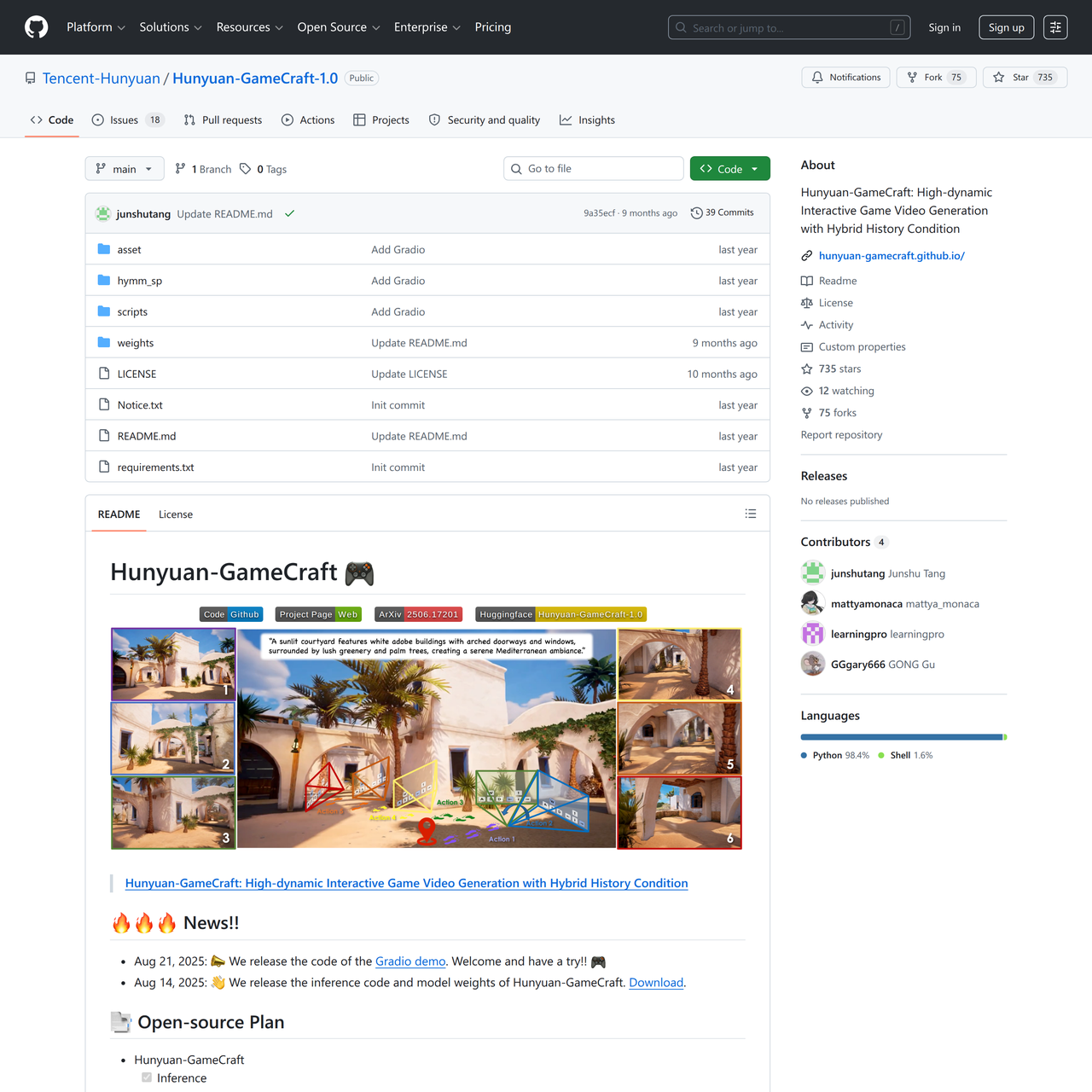This screenshot has width=1092, height=1092.
Task: Open the main branch selector
Action: coord(125,169)
